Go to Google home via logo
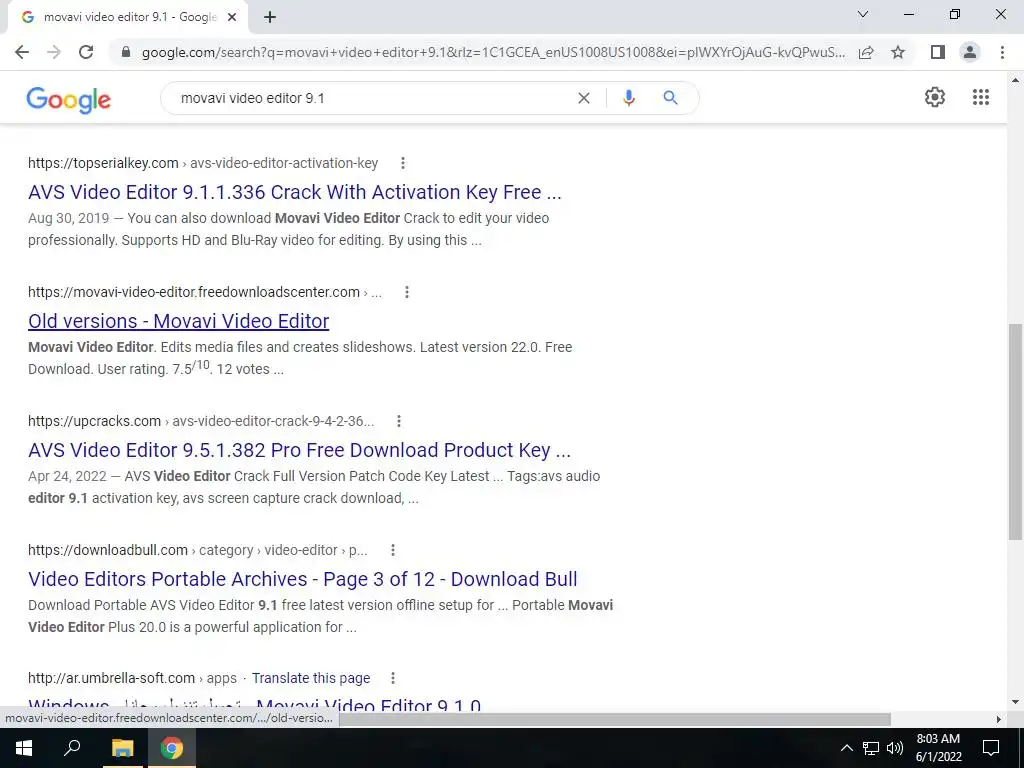 point(69,99)
